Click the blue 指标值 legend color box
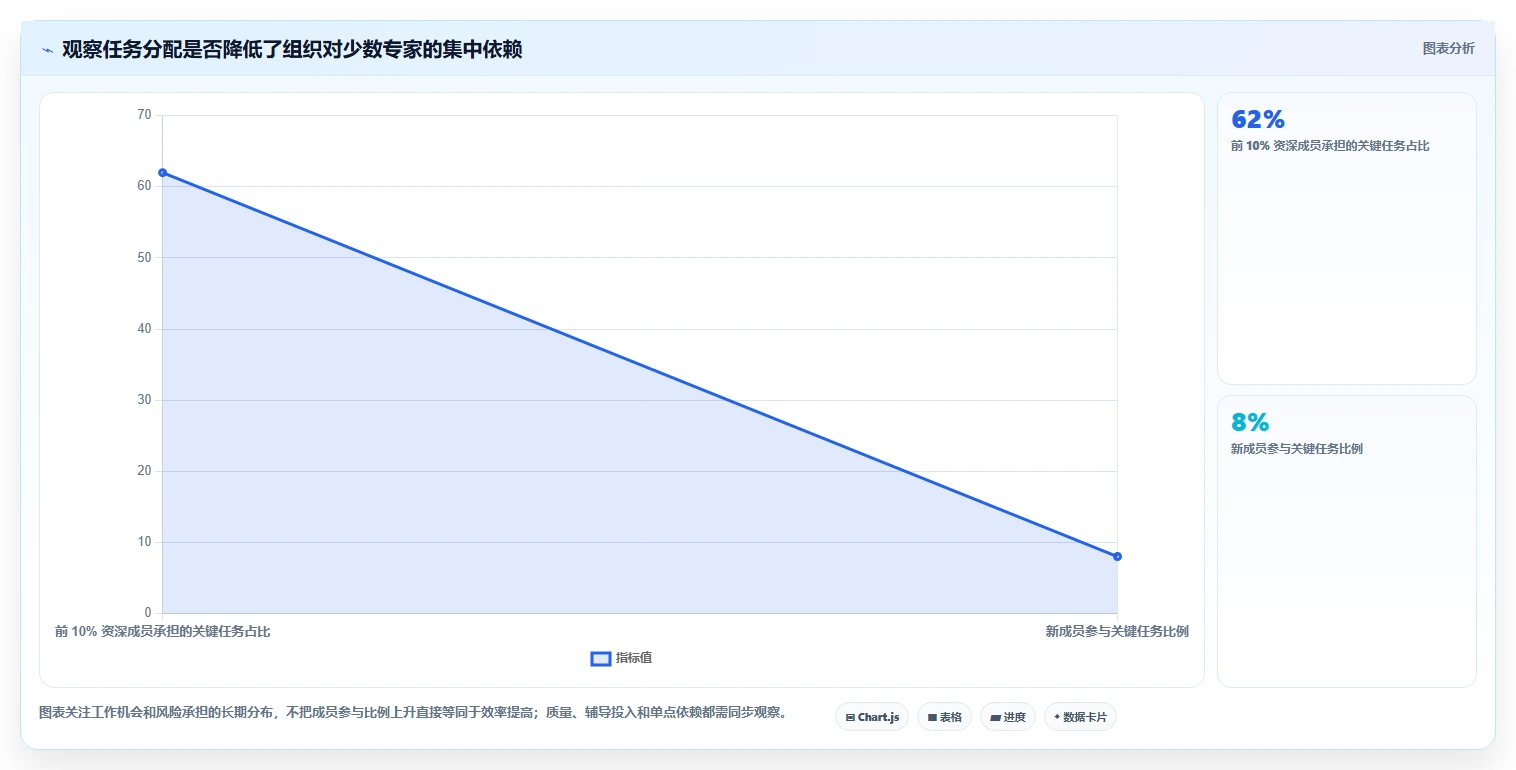 click(601, 658)
